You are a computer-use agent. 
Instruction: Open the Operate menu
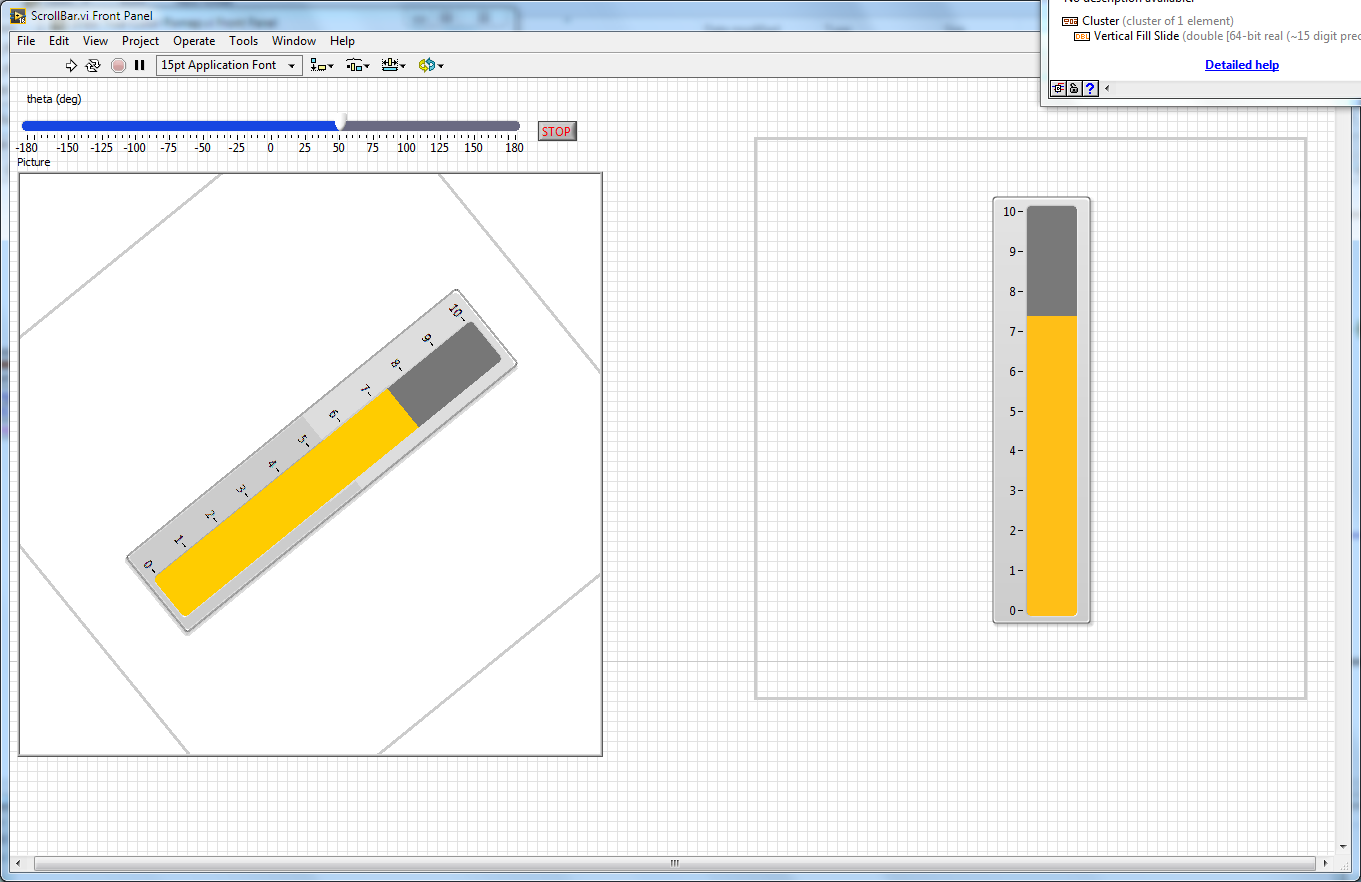coord(194,41)
